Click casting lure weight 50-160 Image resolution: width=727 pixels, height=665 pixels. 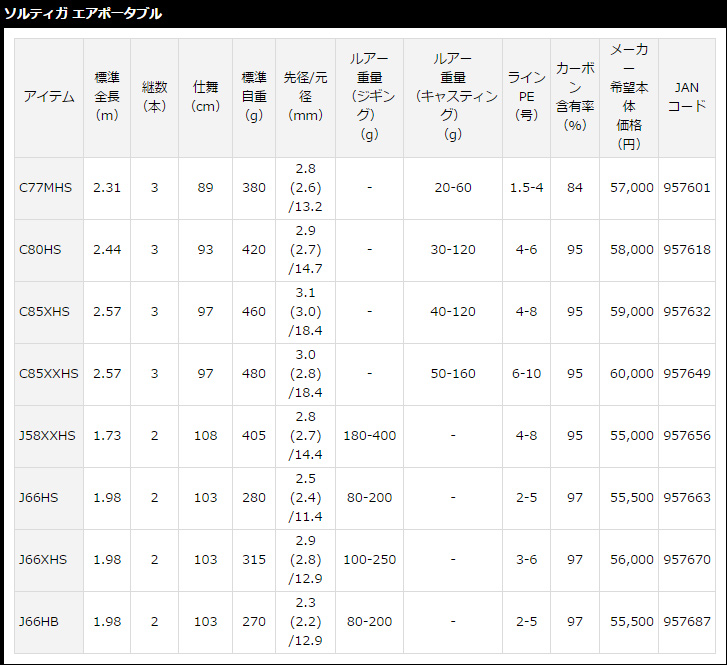(453, 374)
